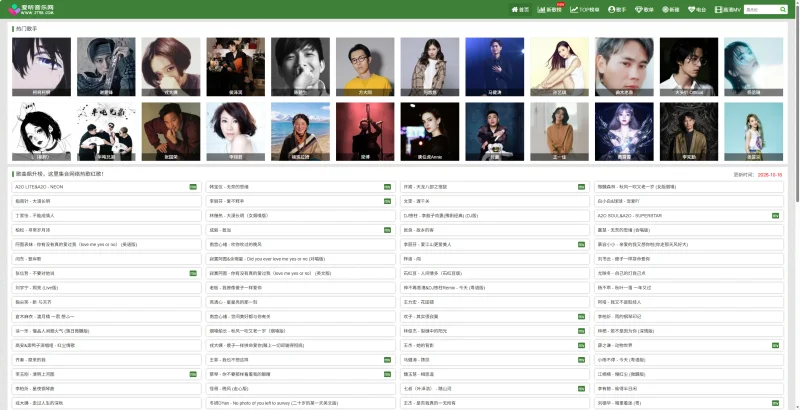Click MV badge on 王菲 - 我也不想这样 row
800x410 pixels.
[x=388, y=360]
